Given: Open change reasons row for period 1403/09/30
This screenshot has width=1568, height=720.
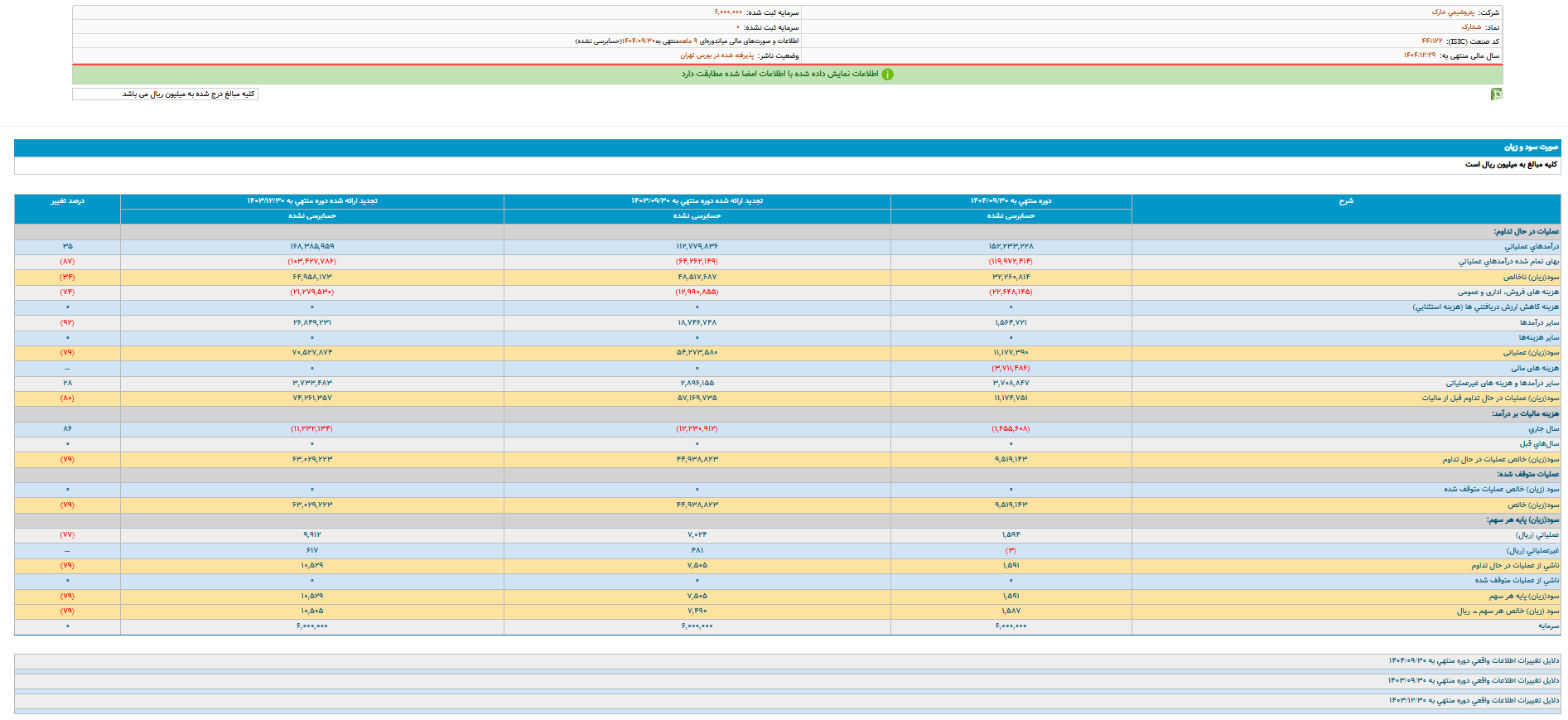Looking at the screenshot, I should click(1473, 680).
